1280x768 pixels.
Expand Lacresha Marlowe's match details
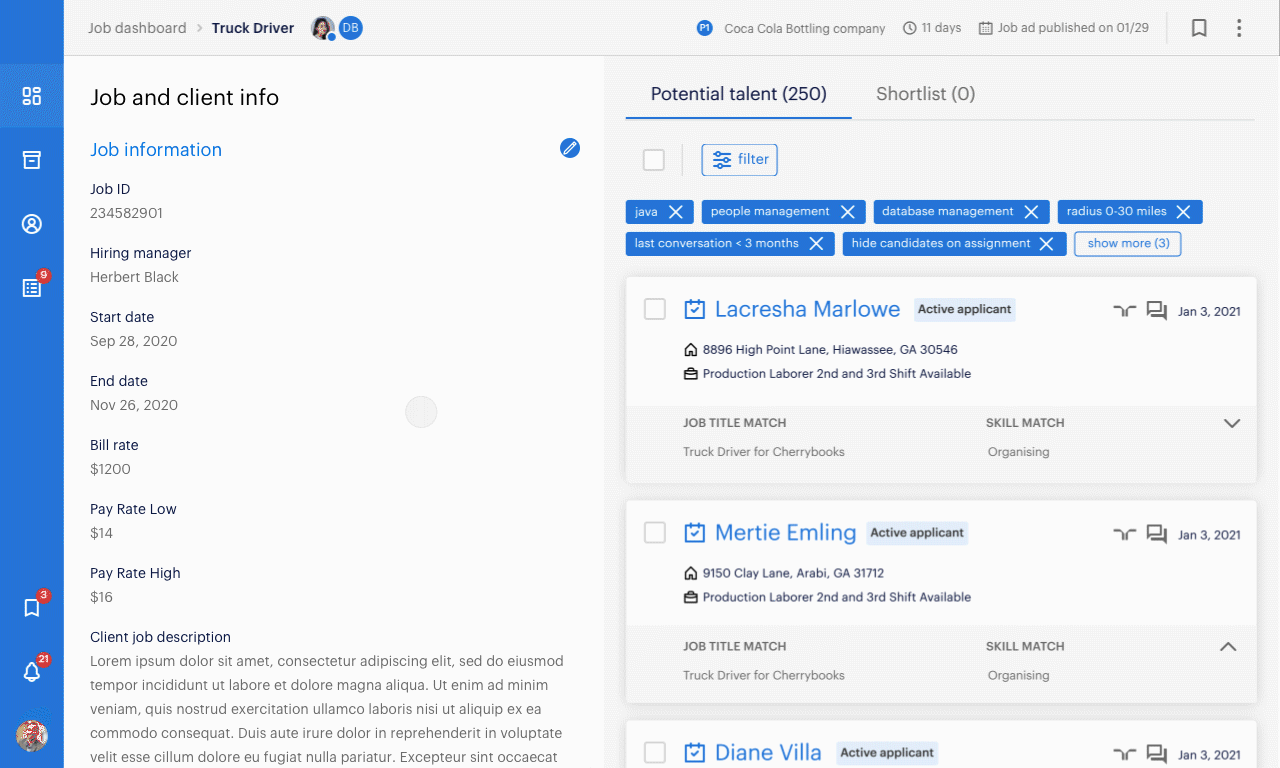coord(1232,423)
